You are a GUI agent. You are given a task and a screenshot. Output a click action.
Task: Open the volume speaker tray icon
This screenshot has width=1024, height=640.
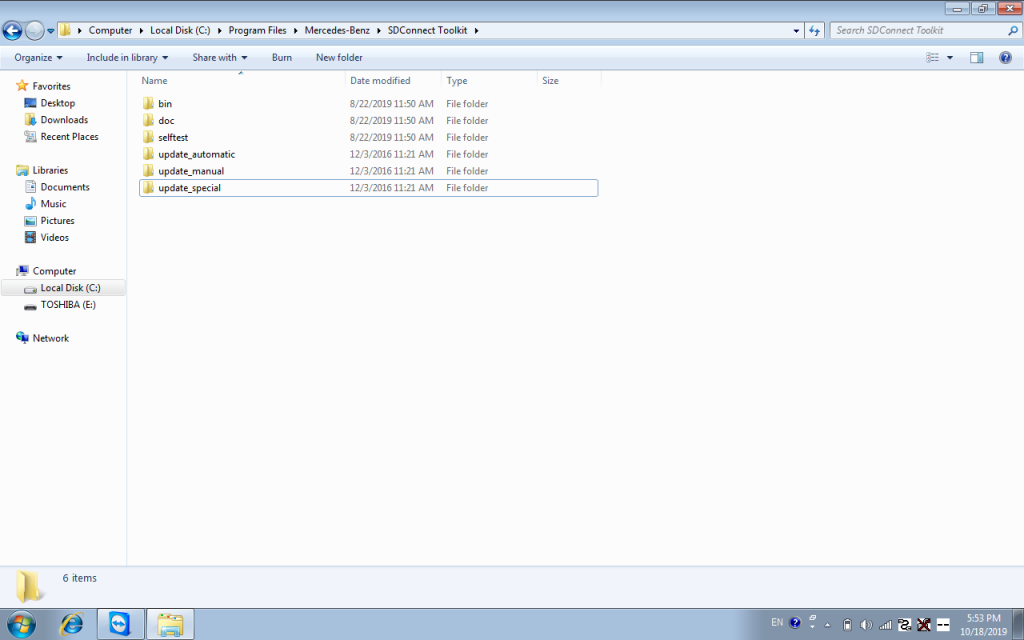866,625
